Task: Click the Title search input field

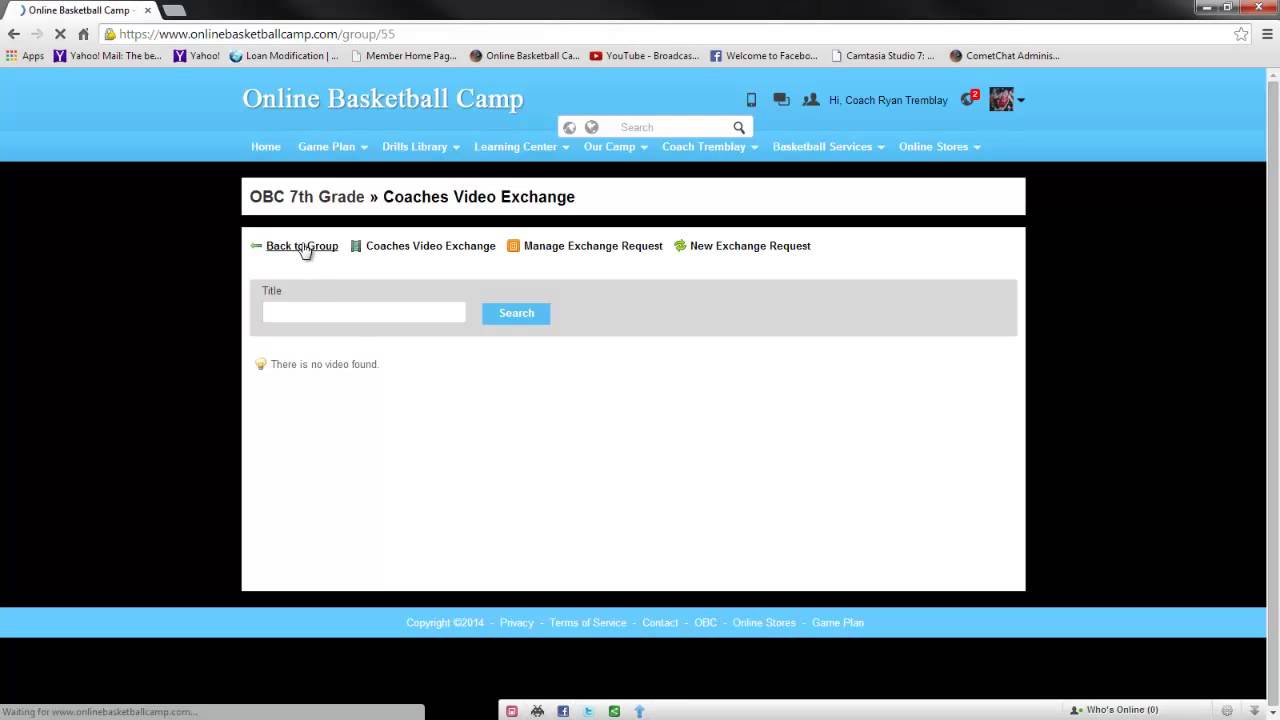Action: (364, 313)
